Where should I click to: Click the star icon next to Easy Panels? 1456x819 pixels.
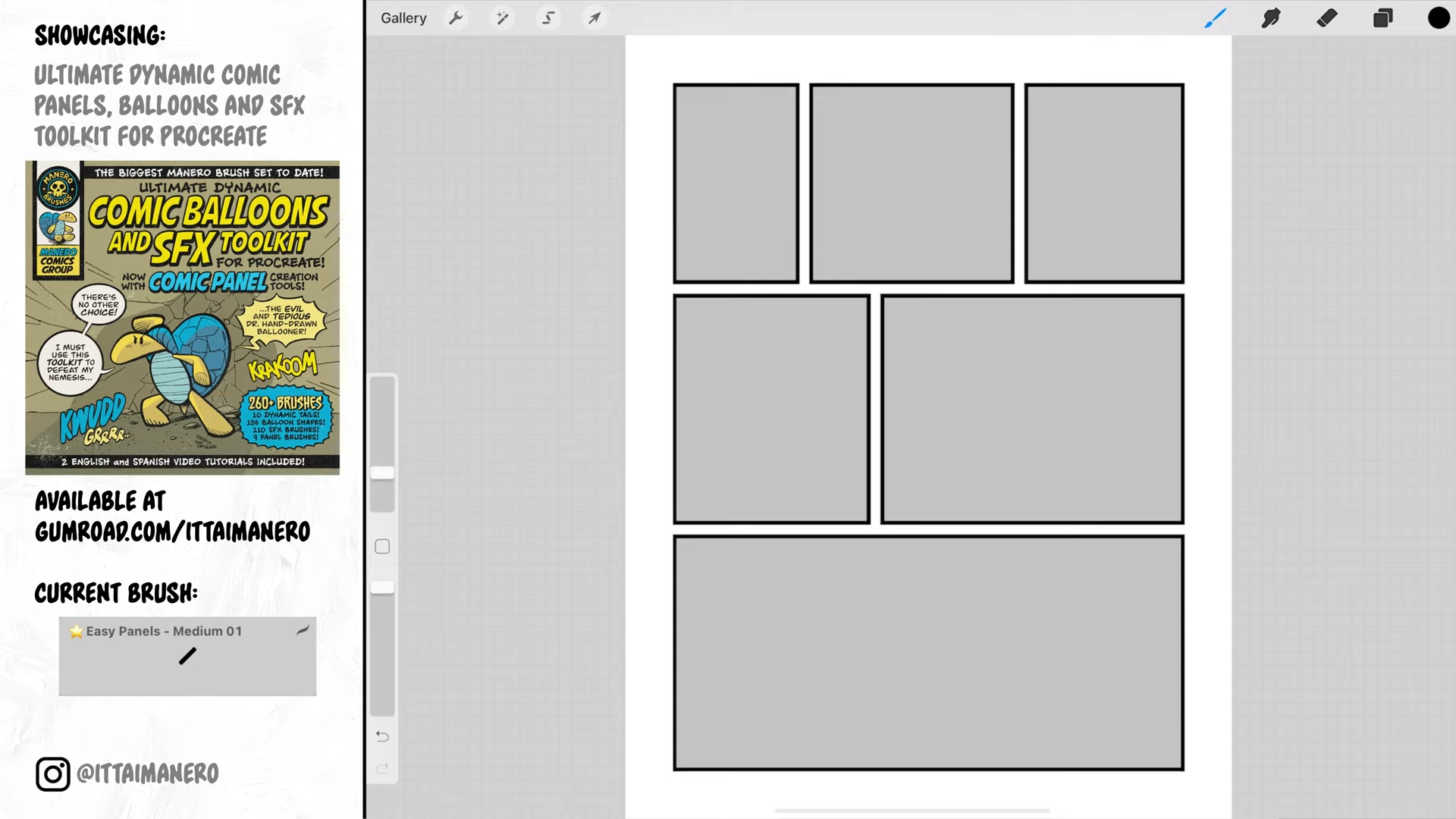pyautogui.click(x=77, y=631)
